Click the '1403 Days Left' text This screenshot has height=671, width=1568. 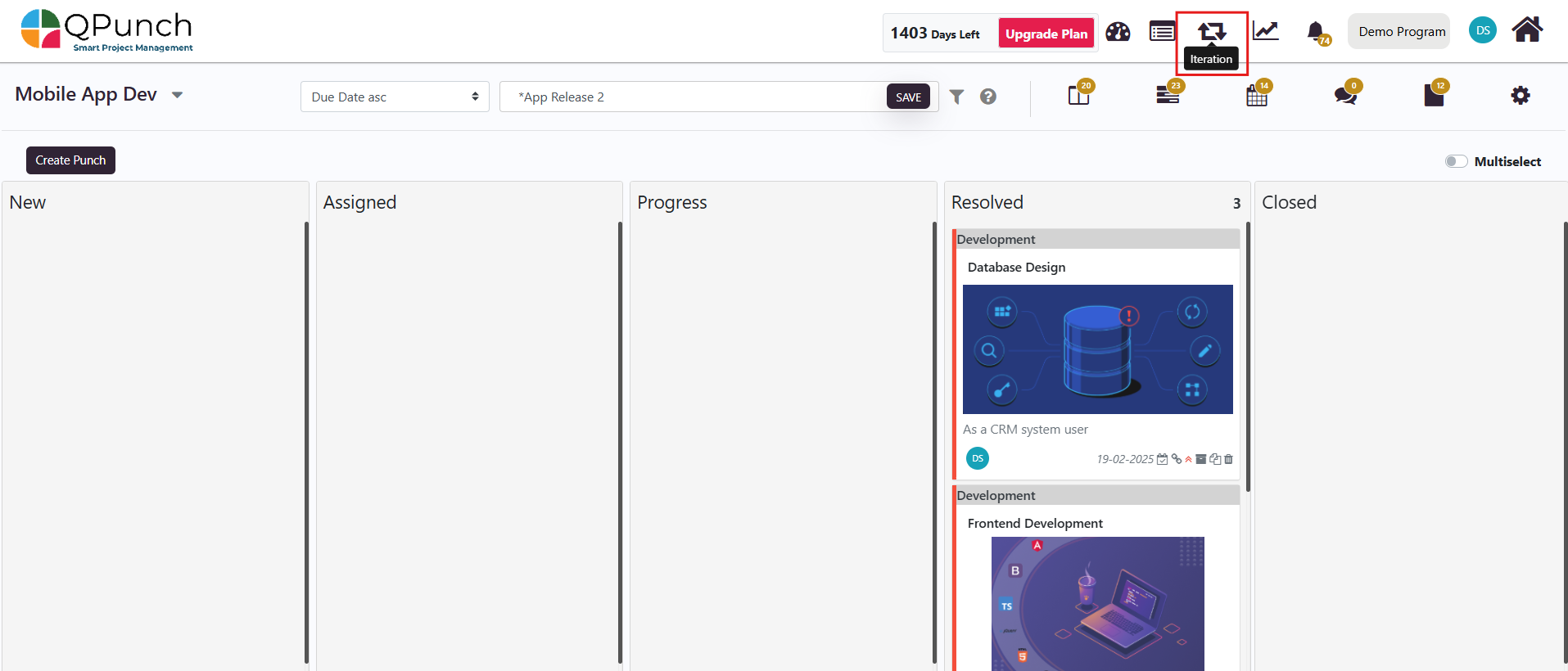[x=935, y=34]
